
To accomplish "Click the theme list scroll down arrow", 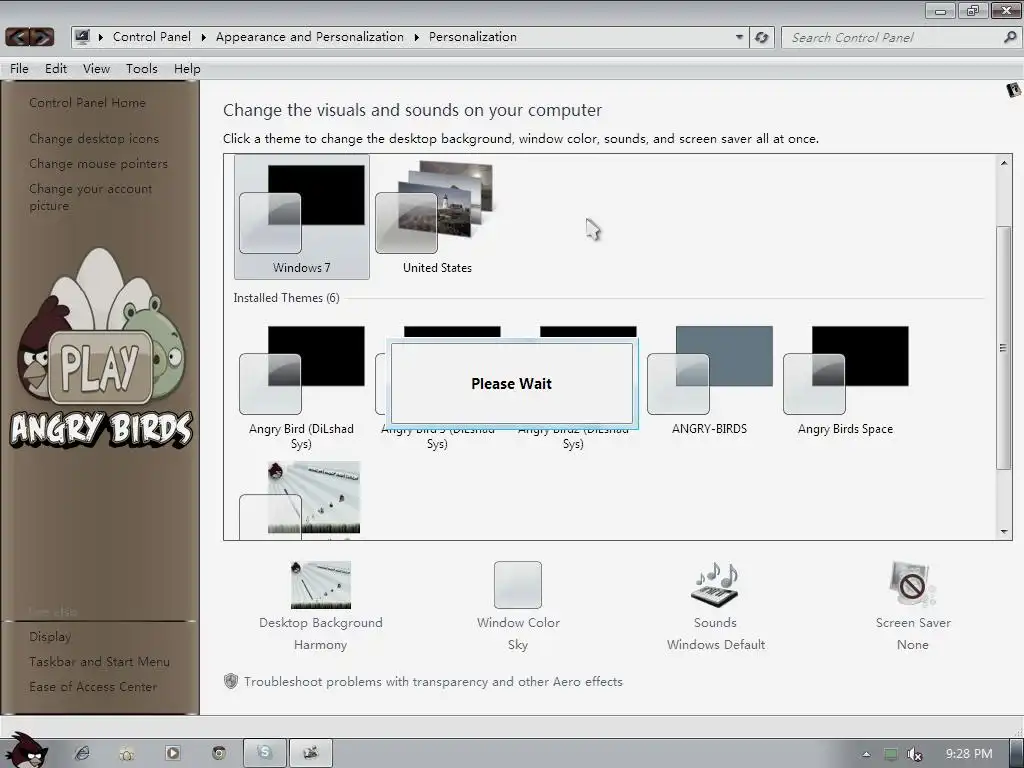I will click(1004, 532).
